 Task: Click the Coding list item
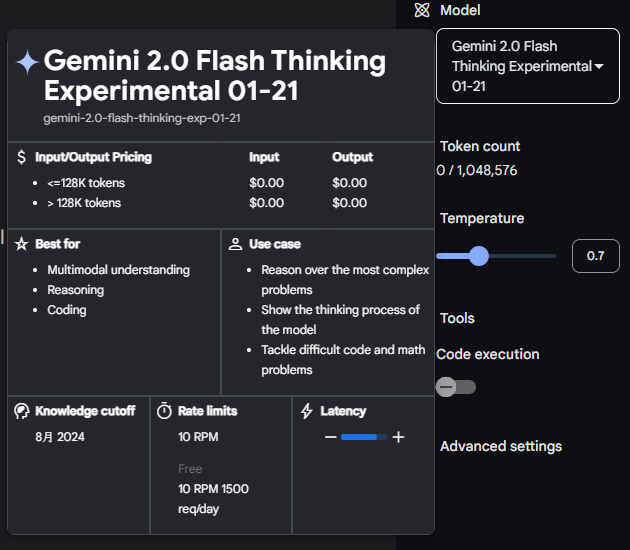click(67, 310)
